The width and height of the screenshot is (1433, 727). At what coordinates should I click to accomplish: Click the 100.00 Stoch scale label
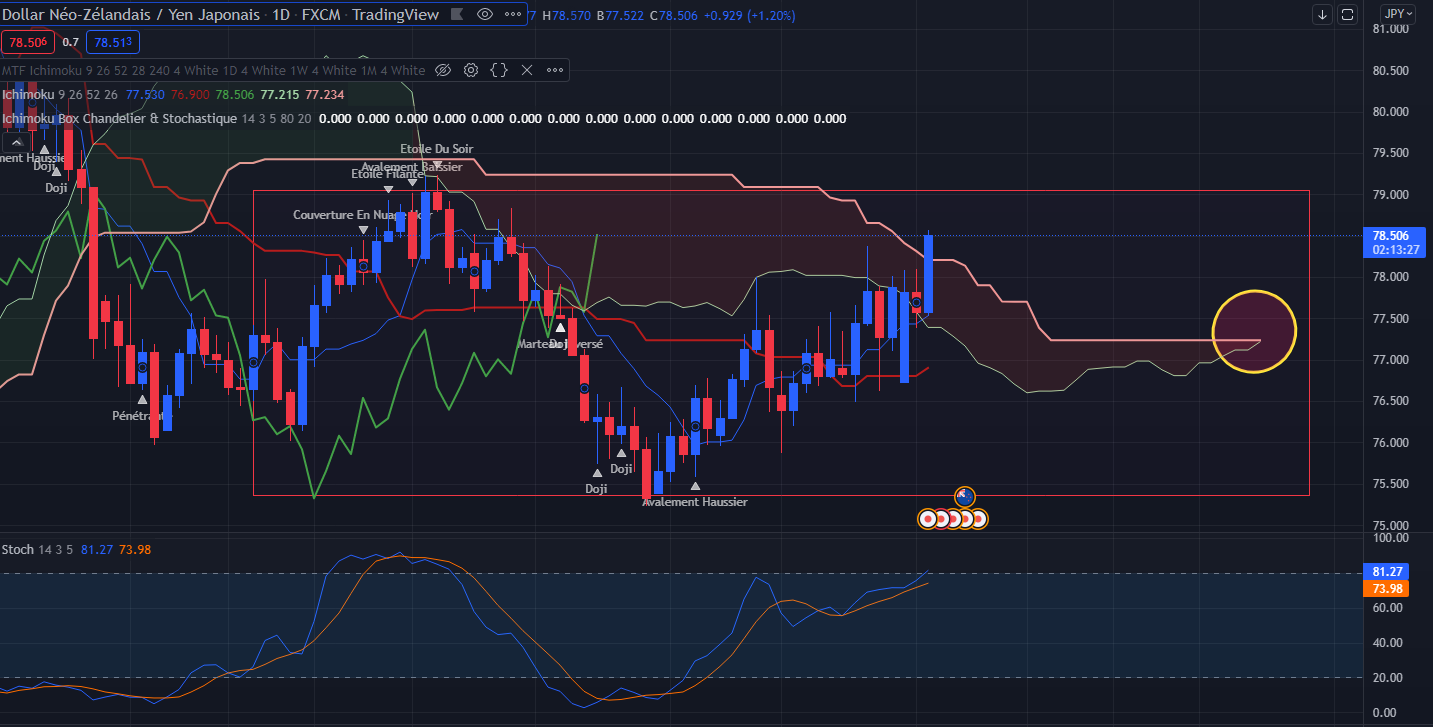[1389, 538]
